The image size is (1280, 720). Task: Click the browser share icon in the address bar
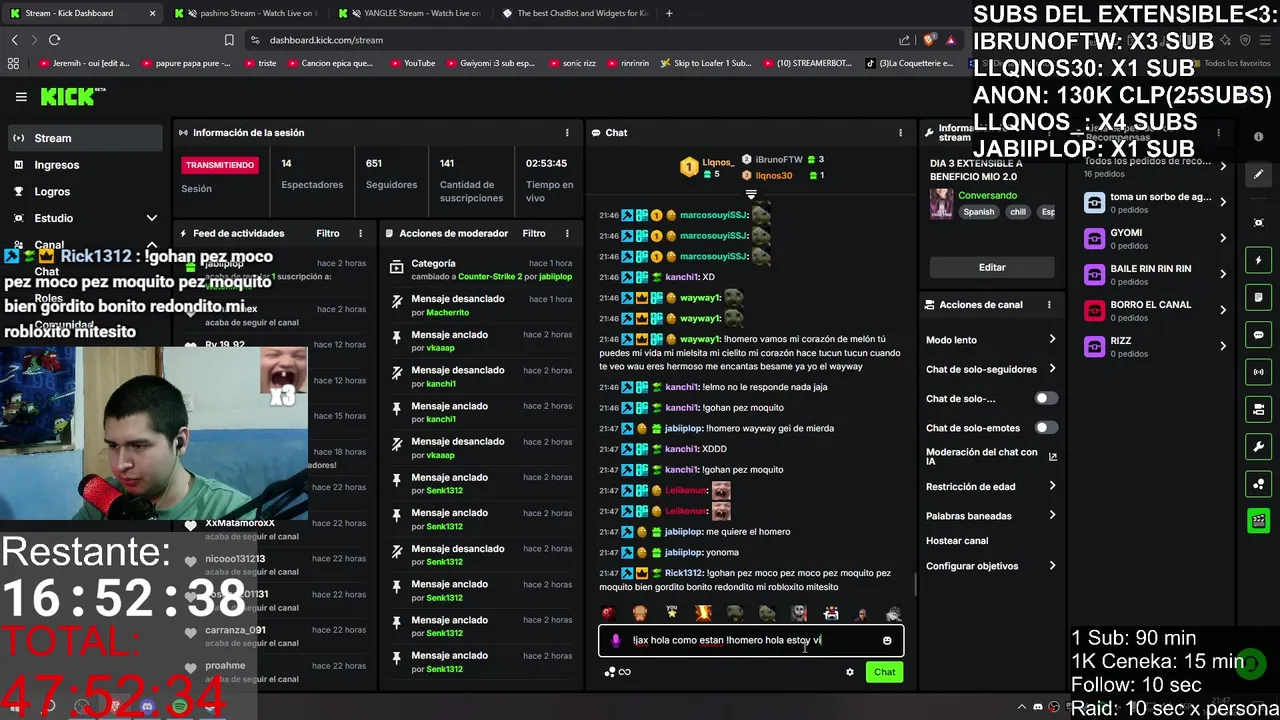[904, 40]
